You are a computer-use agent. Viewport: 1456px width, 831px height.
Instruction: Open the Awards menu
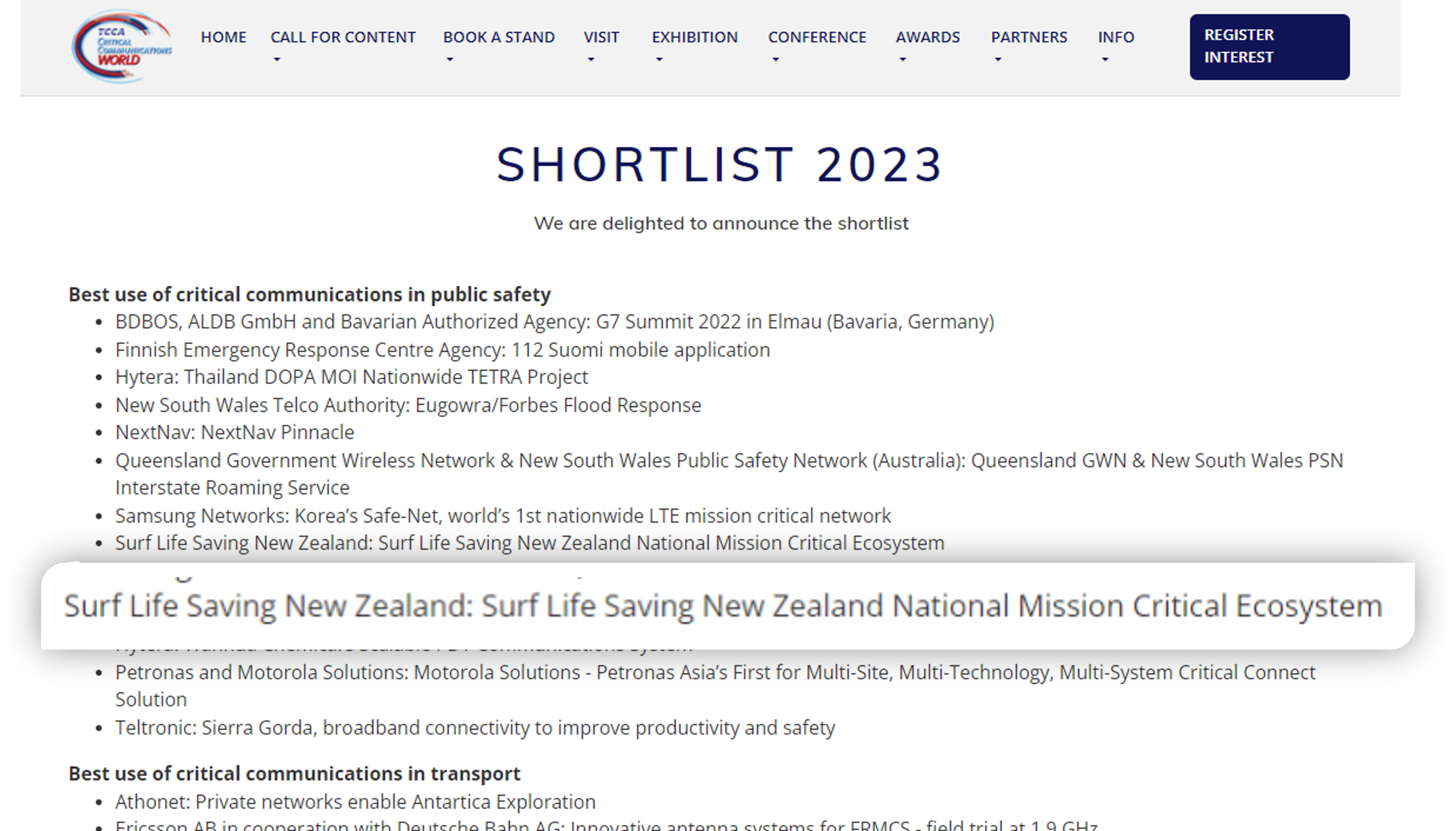click(x=927, y=37)
